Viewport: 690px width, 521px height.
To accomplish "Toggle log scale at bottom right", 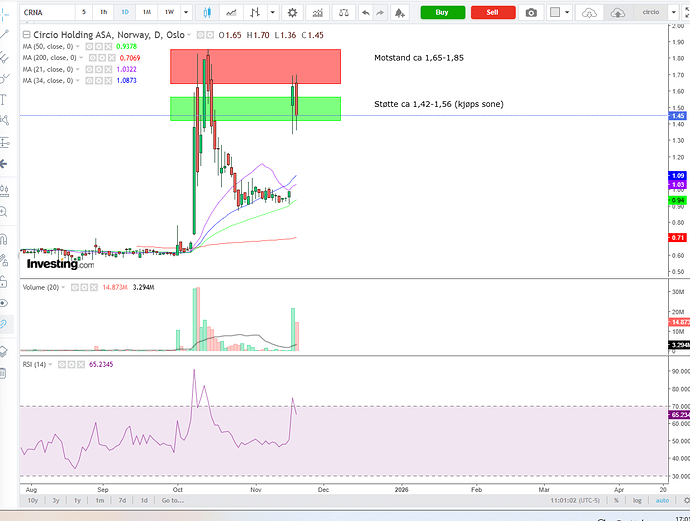I will tap(637, 500).
